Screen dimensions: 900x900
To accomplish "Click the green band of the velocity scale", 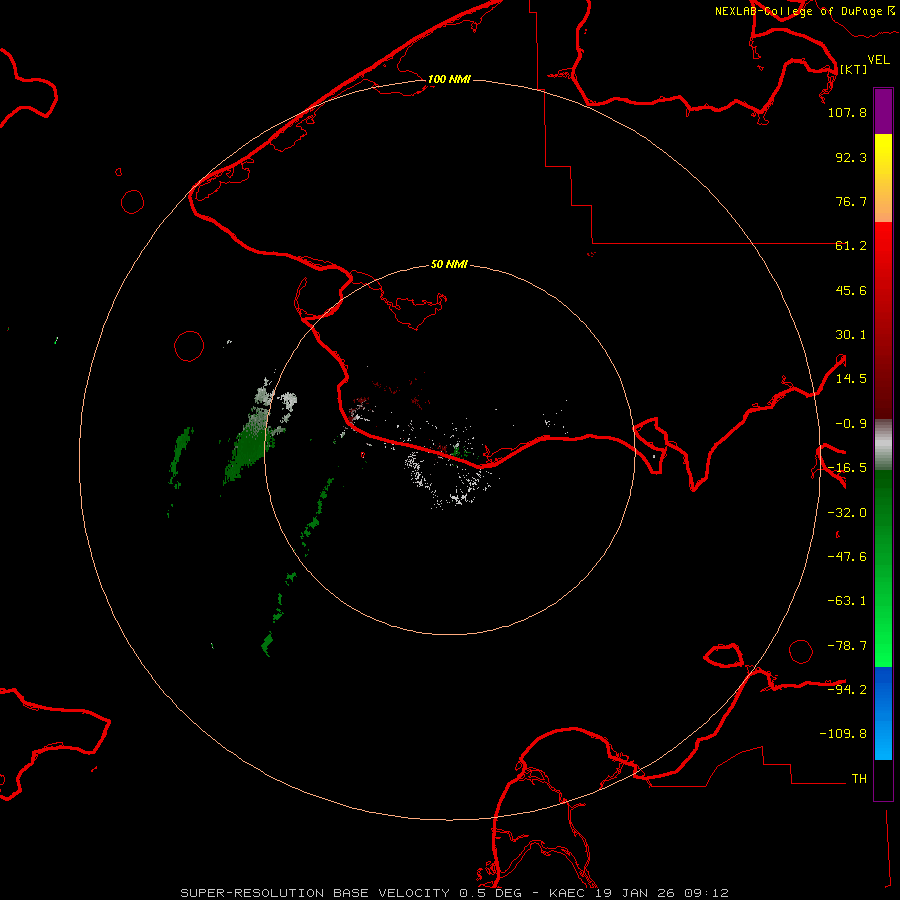I will [883, 568].
